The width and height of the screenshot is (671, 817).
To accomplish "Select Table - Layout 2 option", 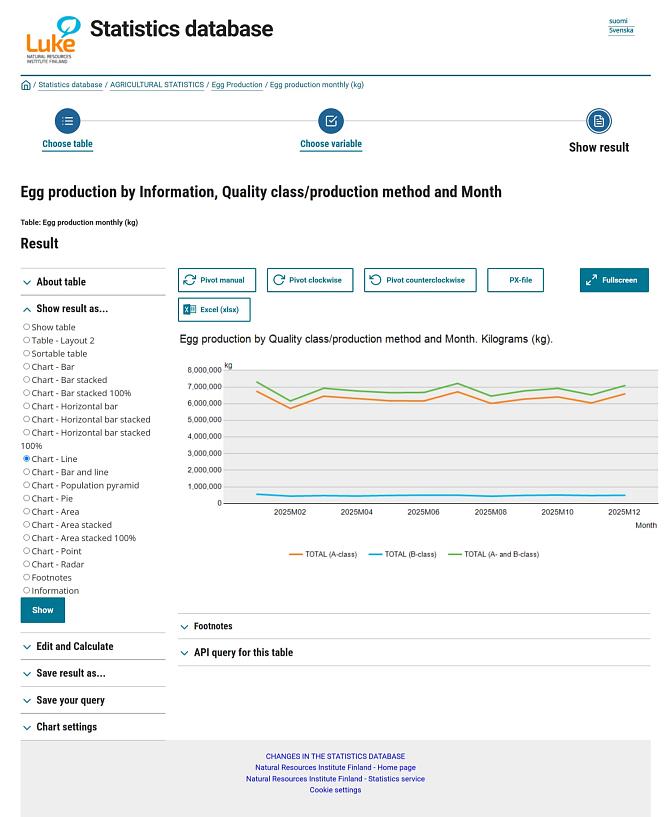I will pos(26,340).
